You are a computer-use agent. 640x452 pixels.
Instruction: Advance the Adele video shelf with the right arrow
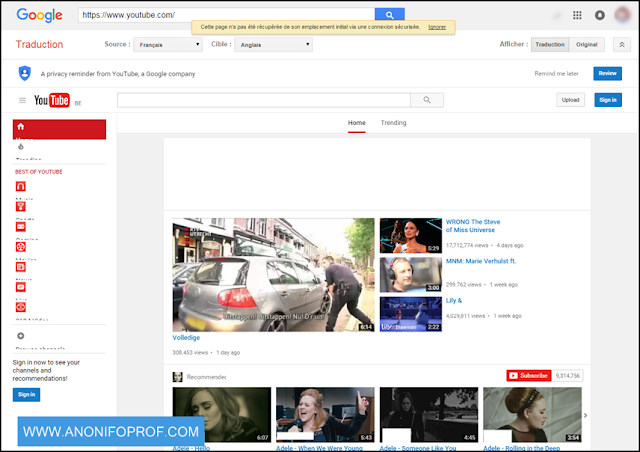point(585,415)
